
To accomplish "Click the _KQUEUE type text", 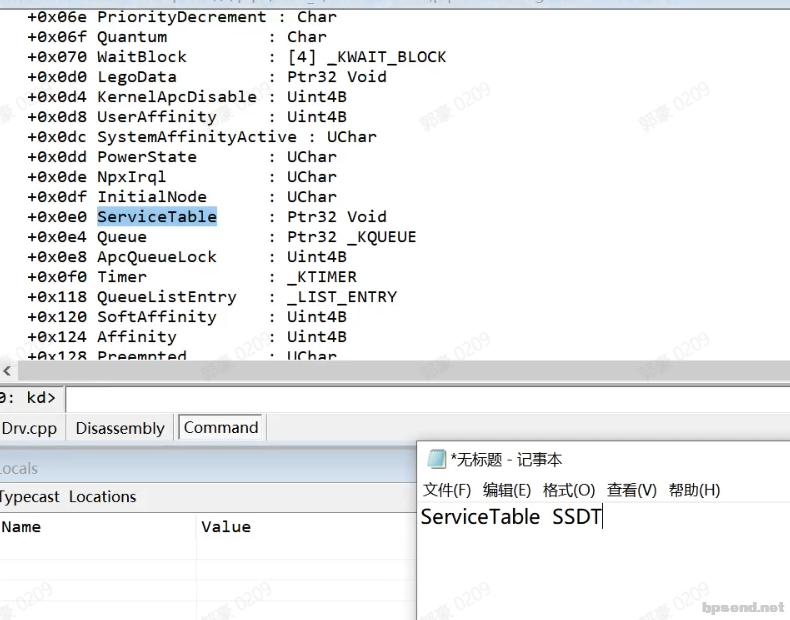I will pos(382,237).
